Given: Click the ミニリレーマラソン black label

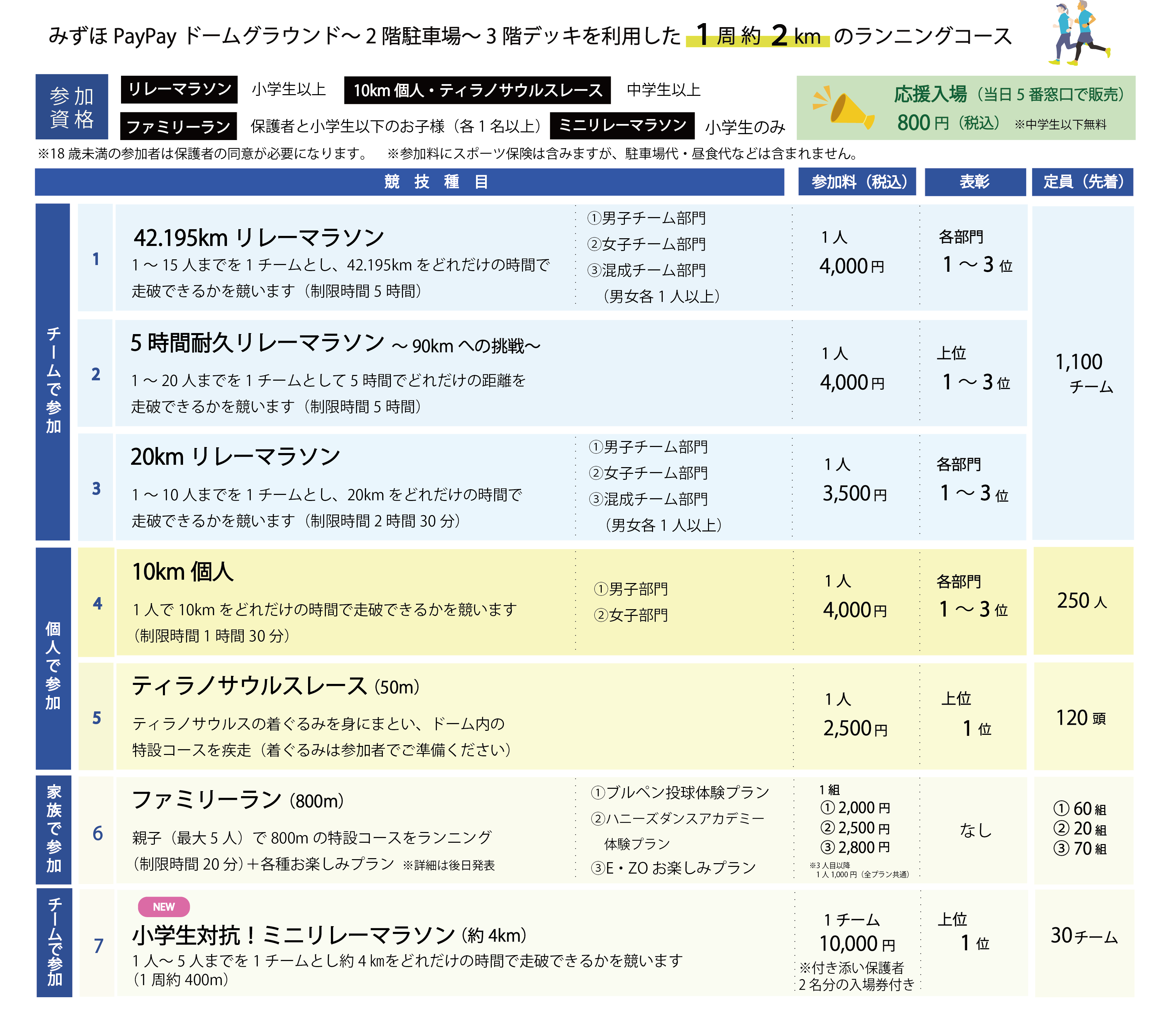Looking at the screenshot, I should [622, 125].
